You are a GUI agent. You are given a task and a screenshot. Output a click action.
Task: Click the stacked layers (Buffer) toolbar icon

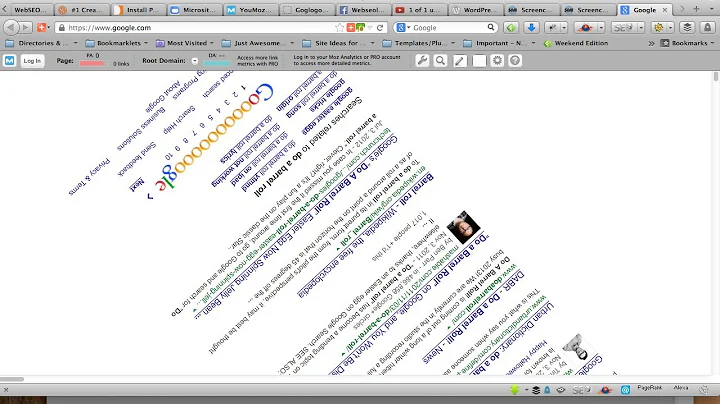[687, 28]
